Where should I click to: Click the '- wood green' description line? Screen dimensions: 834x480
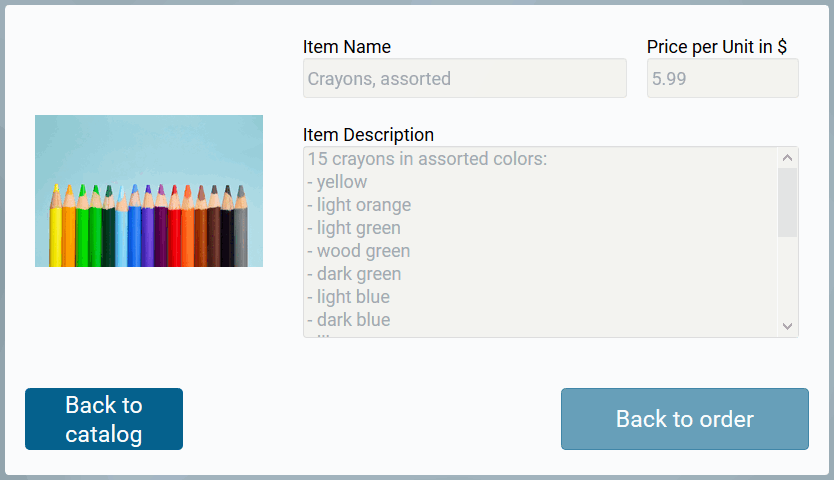click(x=358, y=251)
